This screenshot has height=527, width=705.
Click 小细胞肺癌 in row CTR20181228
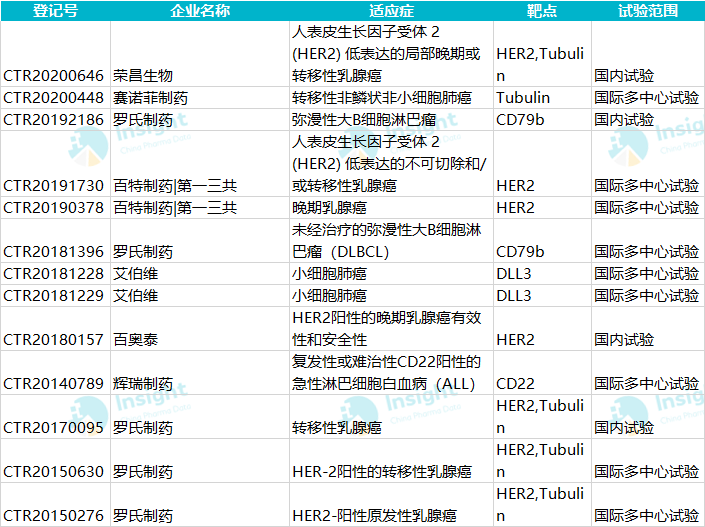(x=329, y=274)
